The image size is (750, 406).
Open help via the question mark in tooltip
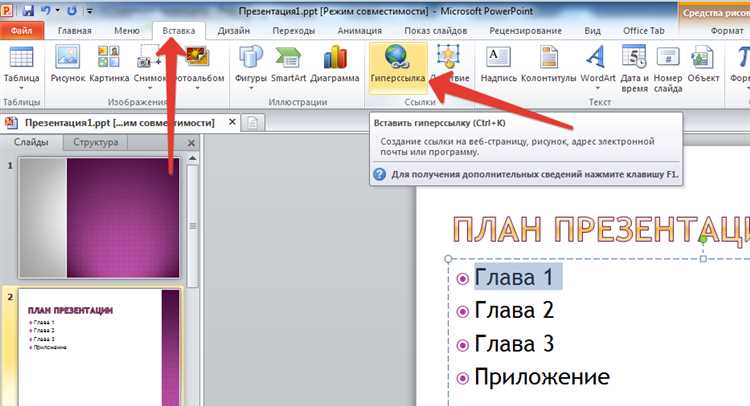tap(379, 174)
